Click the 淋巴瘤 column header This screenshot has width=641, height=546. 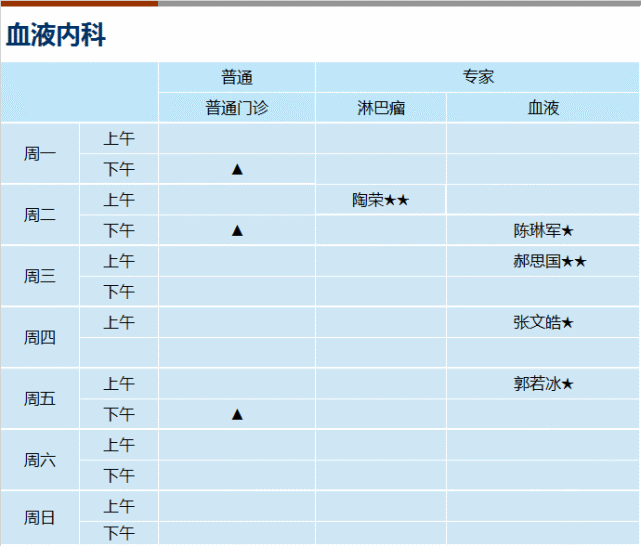coord(381,107)
